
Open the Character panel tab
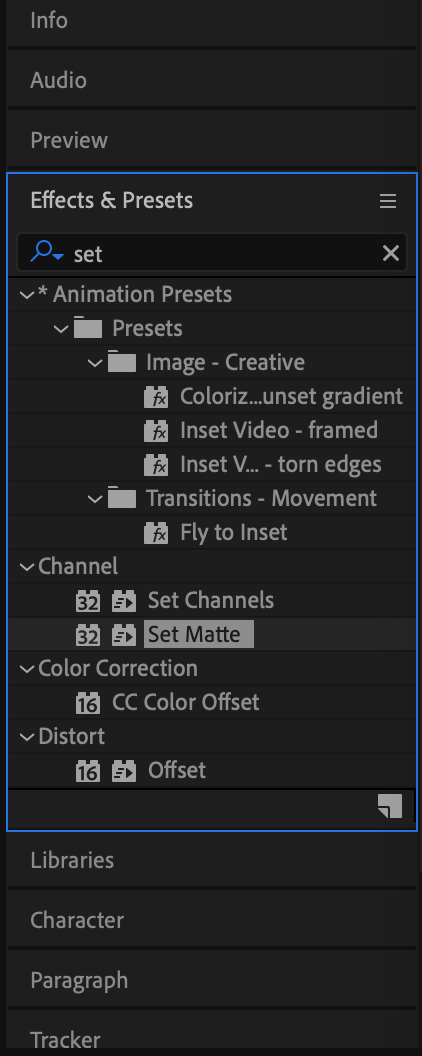pyautogui.click(x=77, y=920)
